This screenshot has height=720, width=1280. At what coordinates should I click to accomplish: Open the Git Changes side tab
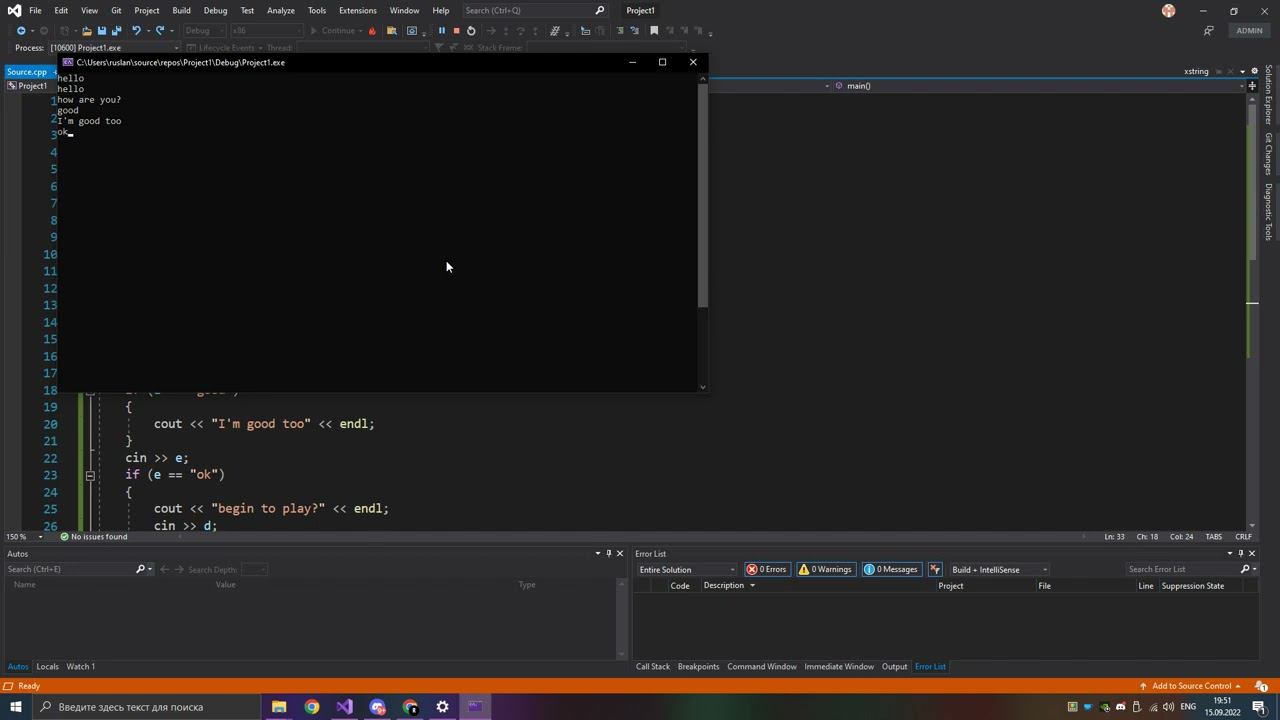coord(1269,154)
